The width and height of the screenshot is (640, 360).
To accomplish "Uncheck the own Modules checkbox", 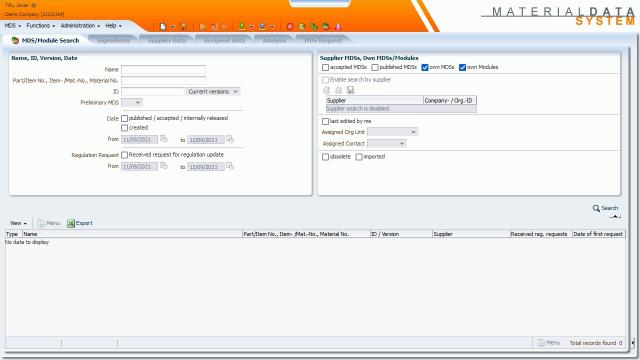I will pyautogui.click(x=462, y=67).
